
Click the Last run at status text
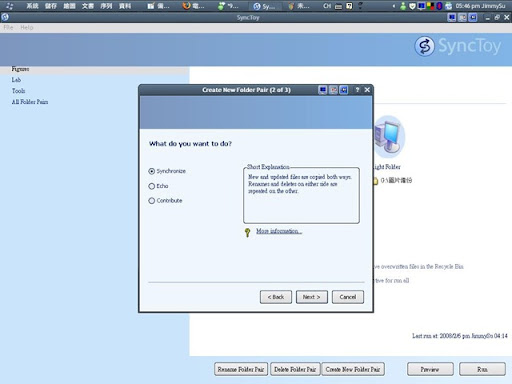(460, 336)
